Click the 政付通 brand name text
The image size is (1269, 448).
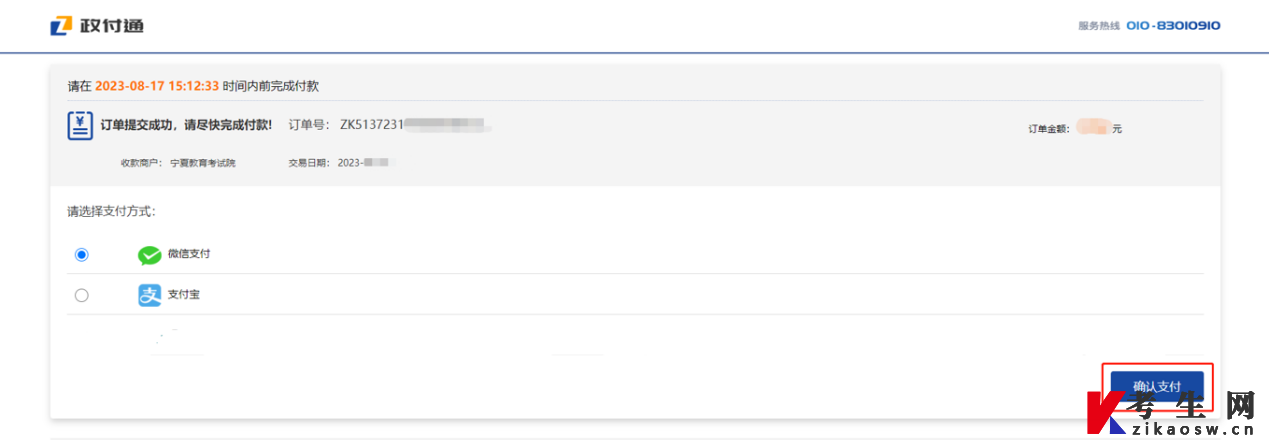111,26
